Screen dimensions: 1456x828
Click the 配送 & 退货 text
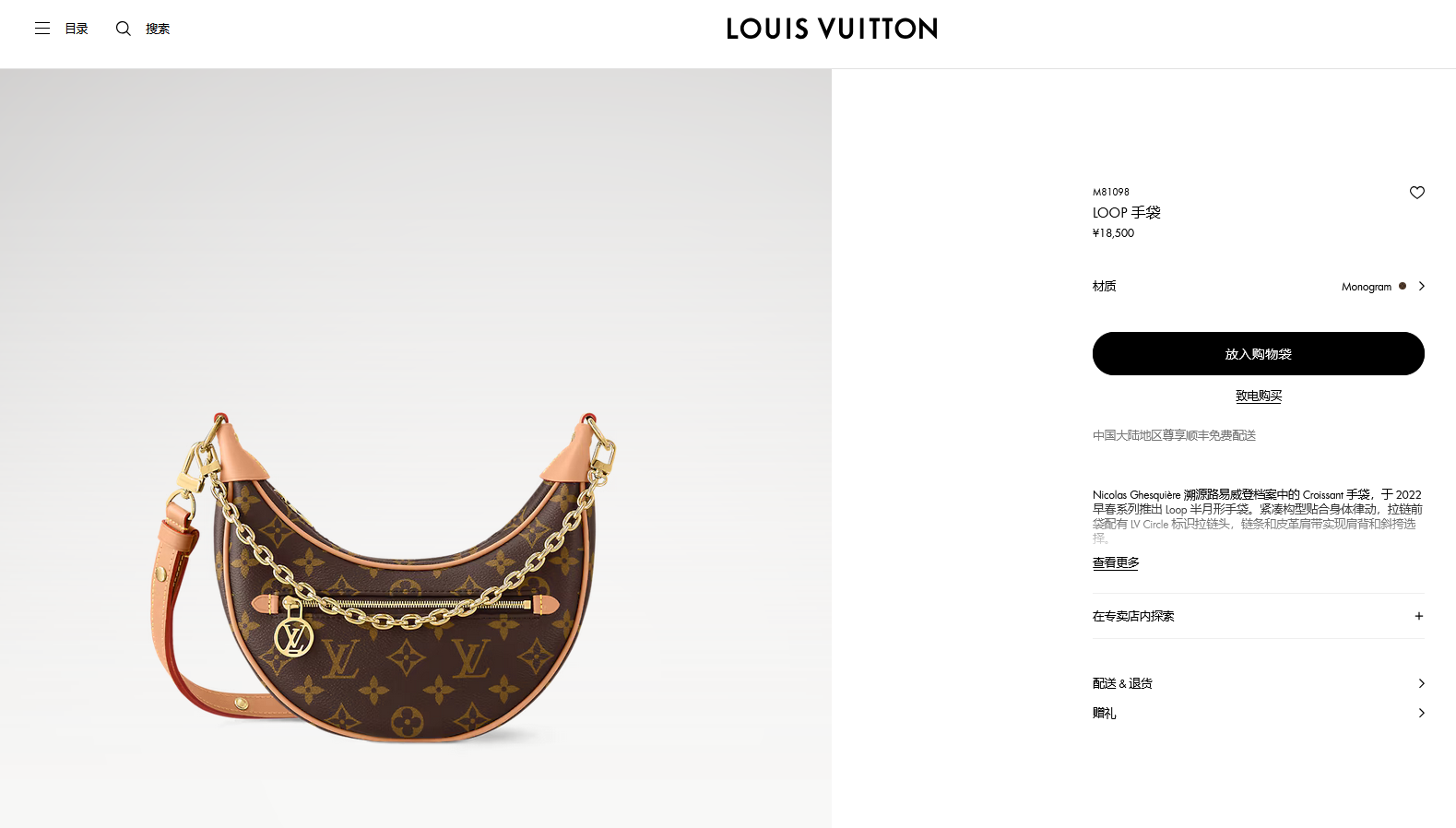point(1122,683)
